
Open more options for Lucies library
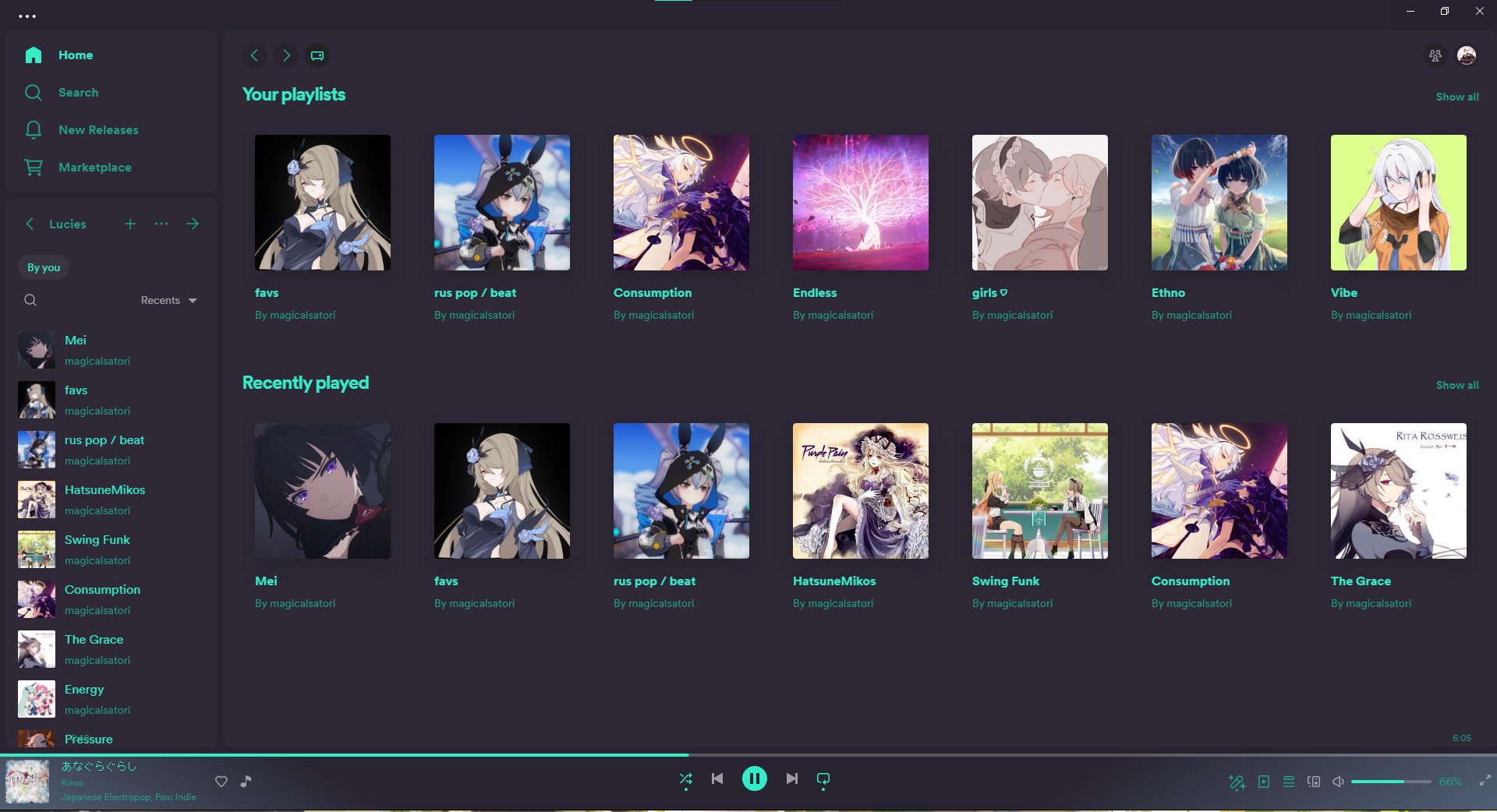point(161,224)
